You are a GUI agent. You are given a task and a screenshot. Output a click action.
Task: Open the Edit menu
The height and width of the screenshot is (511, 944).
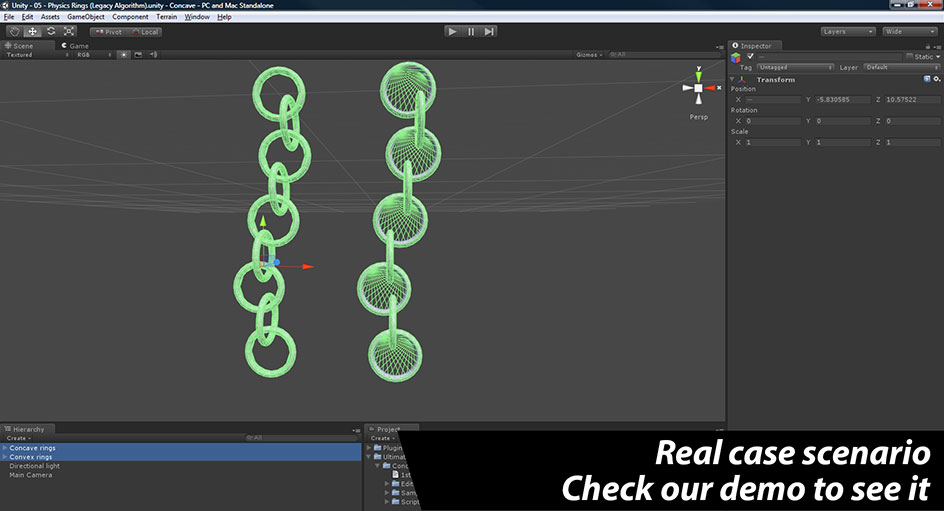coord(28,17)
